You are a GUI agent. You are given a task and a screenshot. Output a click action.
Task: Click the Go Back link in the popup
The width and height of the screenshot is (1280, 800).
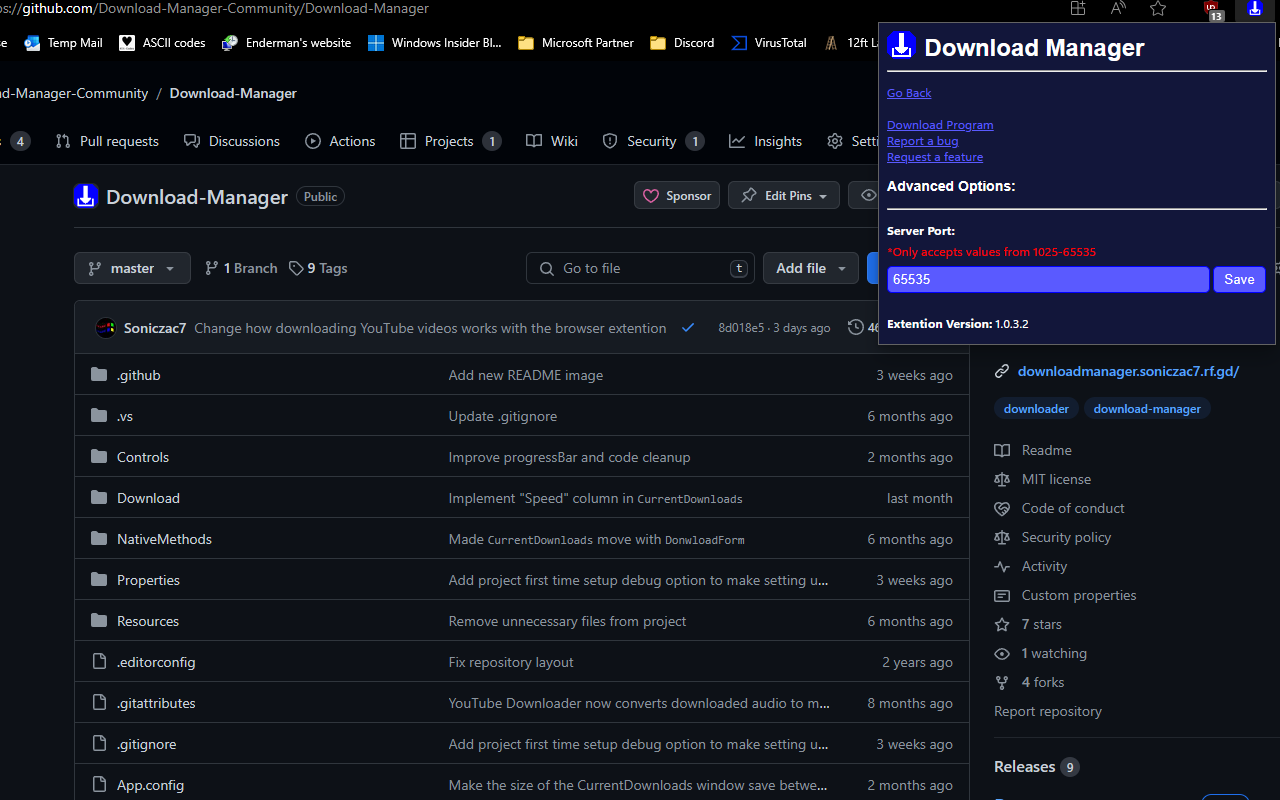tap(909, 93)
